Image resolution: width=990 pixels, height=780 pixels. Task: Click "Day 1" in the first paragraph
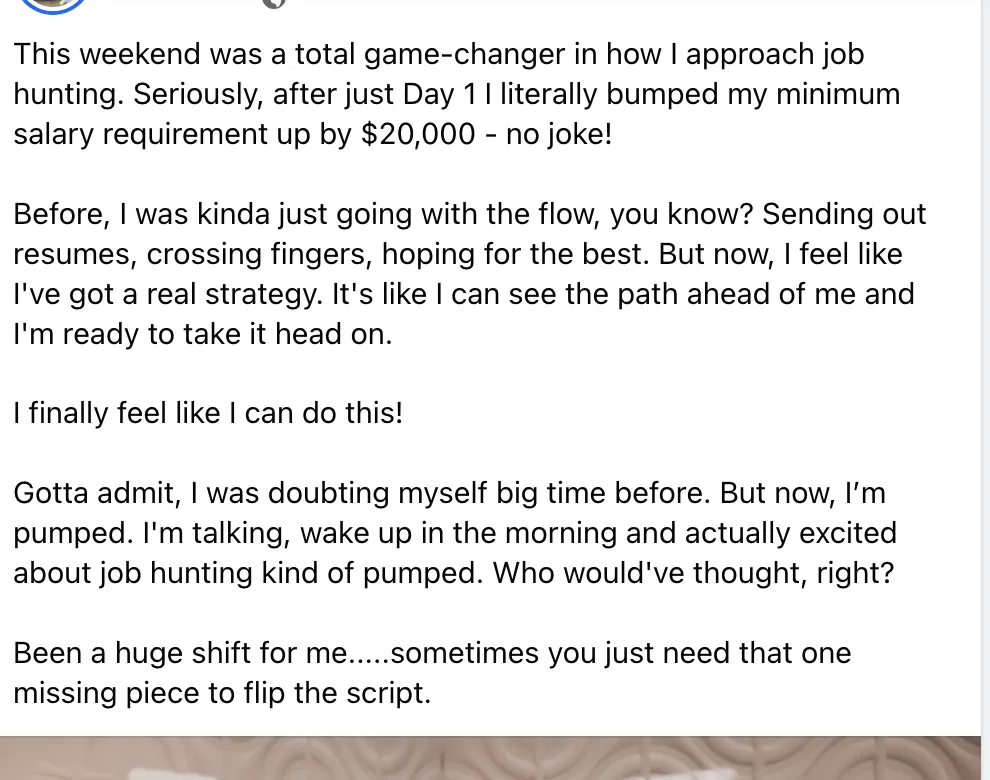click(x=439, y=94)
